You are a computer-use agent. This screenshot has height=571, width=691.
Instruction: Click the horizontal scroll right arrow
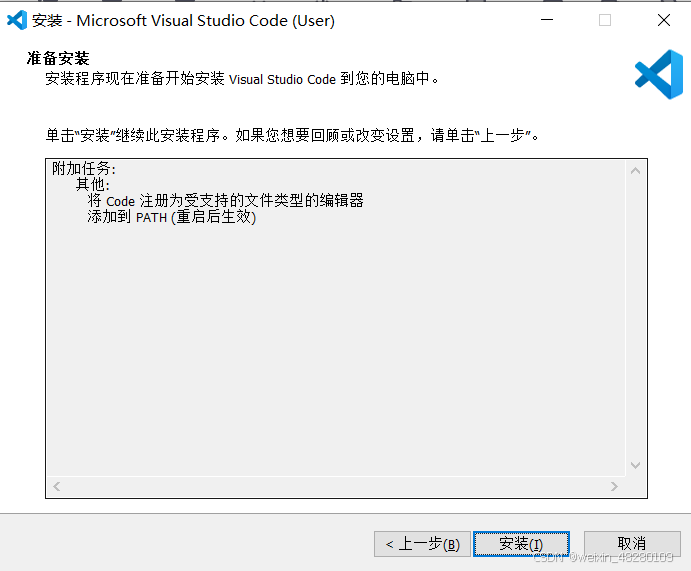click(614, 486)
